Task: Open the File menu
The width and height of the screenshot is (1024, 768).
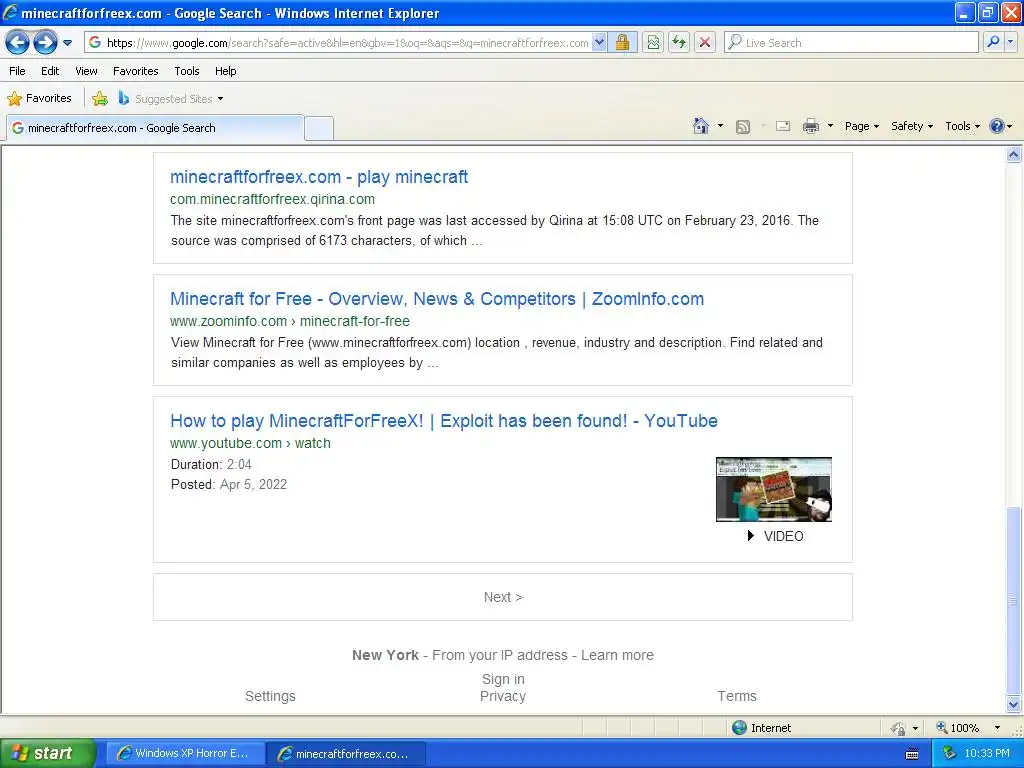Action: coord(18,71)
